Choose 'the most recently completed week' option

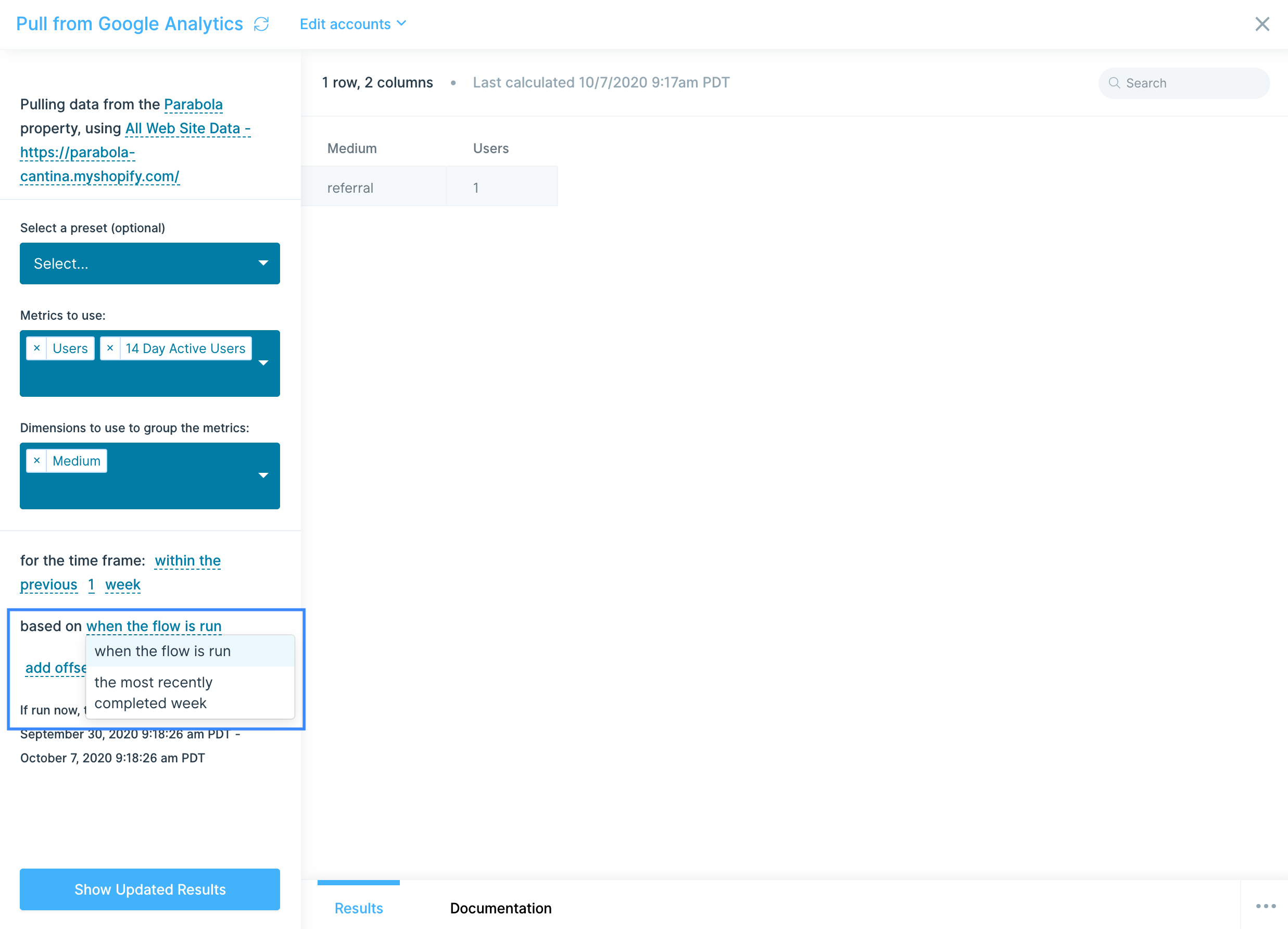(190, 693)
